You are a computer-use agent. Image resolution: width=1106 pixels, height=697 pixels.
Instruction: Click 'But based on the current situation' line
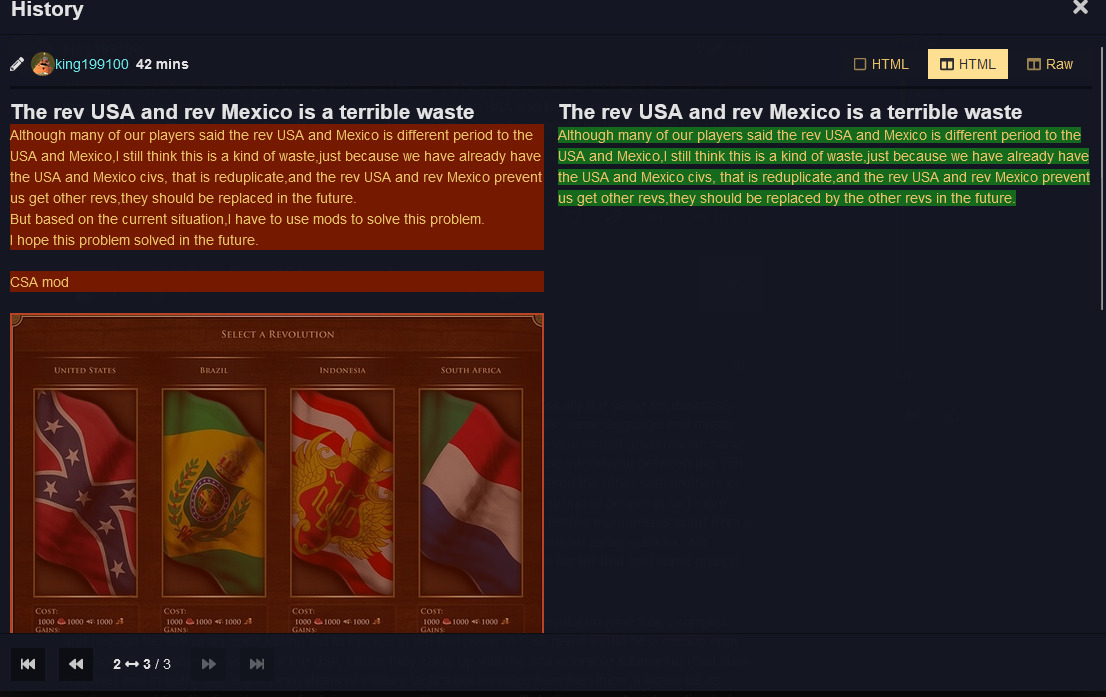[x=247, y=219]
